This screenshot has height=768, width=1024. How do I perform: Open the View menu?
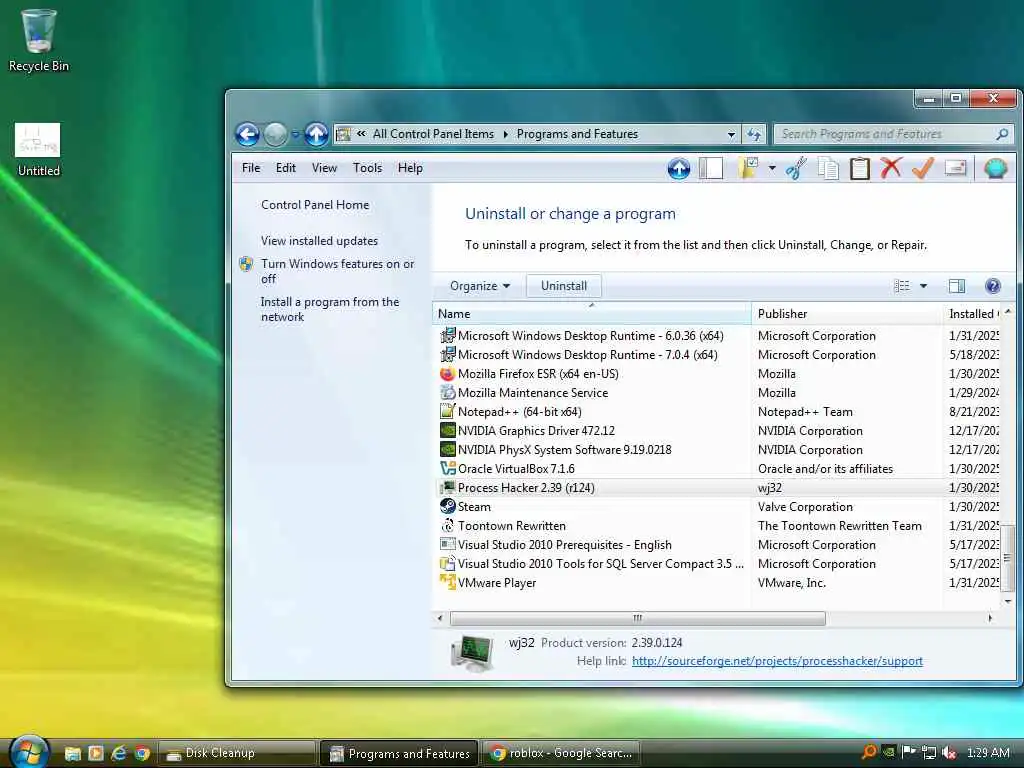[x=324, y=168]
